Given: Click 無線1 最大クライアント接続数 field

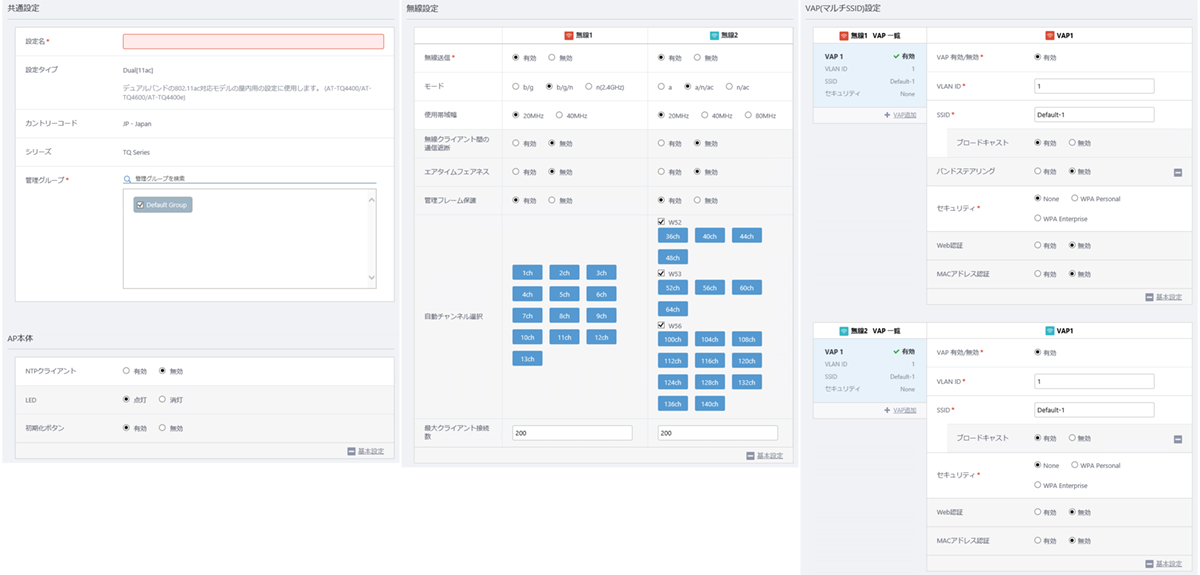Looking at the screenshot, I should [572, 433].
